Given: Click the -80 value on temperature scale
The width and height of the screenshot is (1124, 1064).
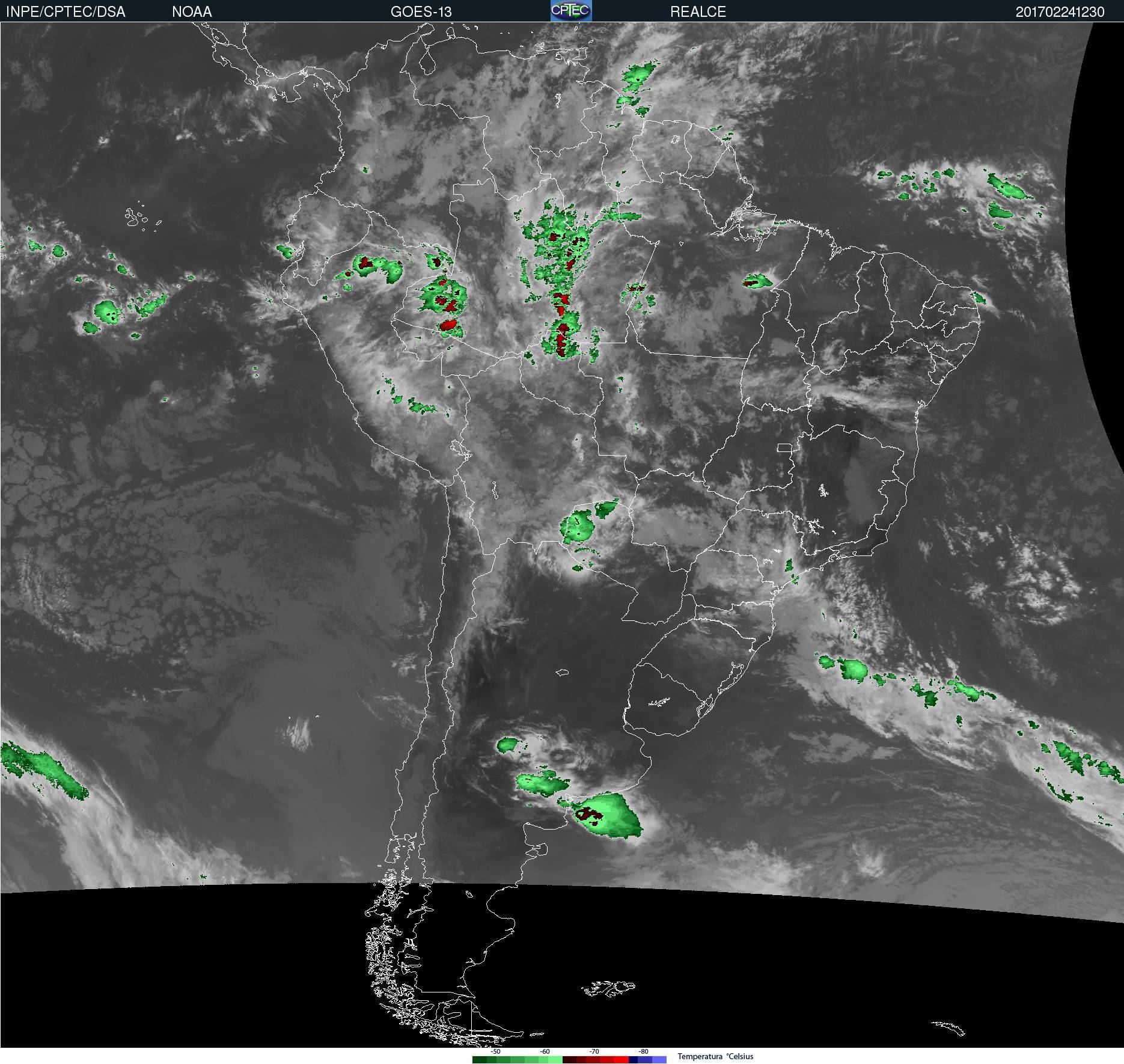Looking at the screenshot, I should coord(643,1051).
